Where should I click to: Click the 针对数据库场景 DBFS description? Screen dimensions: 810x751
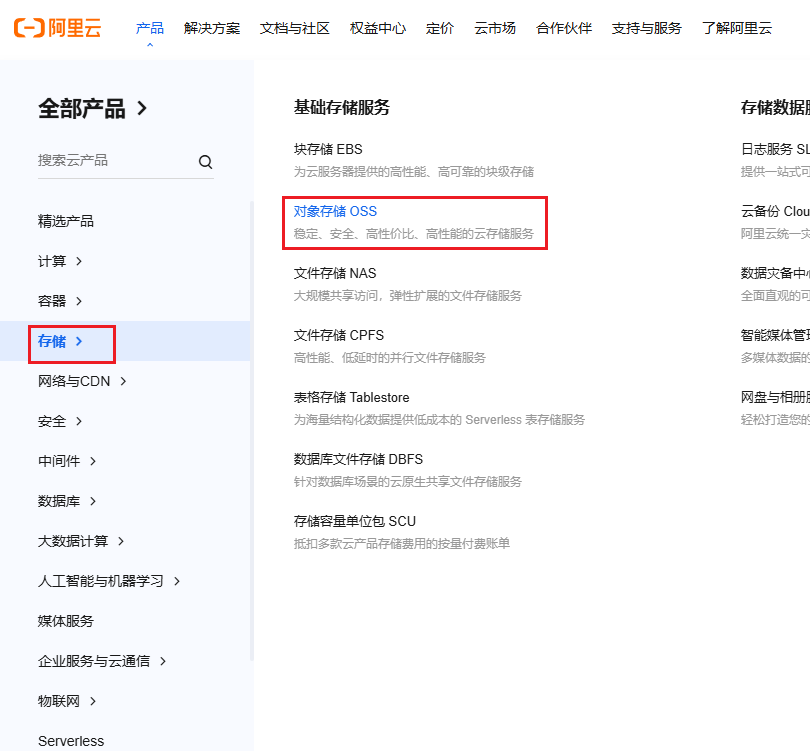(408, 481)
